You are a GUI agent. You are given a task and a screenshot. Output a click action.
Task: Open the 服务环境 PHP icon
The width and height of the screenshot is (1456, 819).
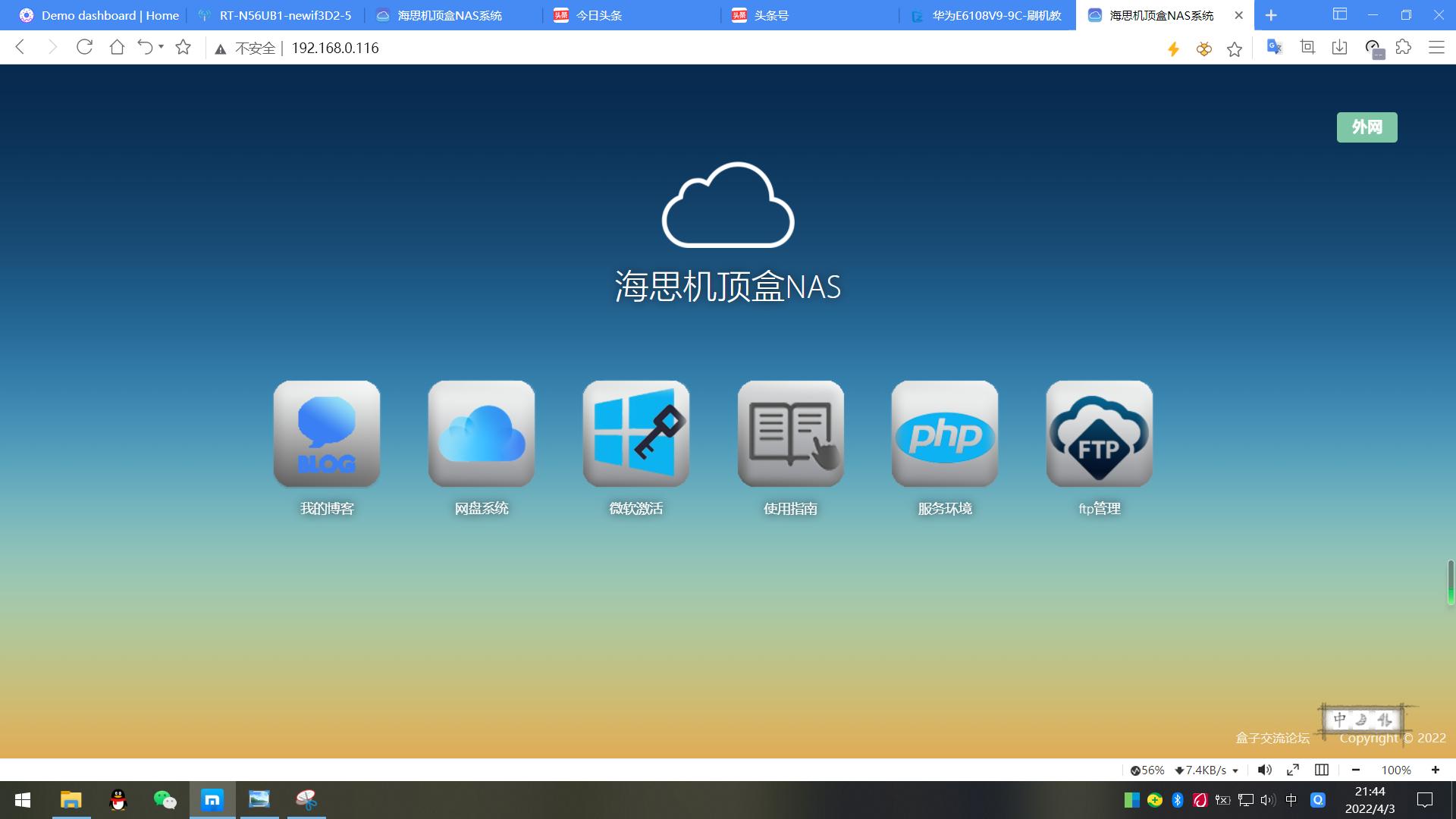(944, 434)
